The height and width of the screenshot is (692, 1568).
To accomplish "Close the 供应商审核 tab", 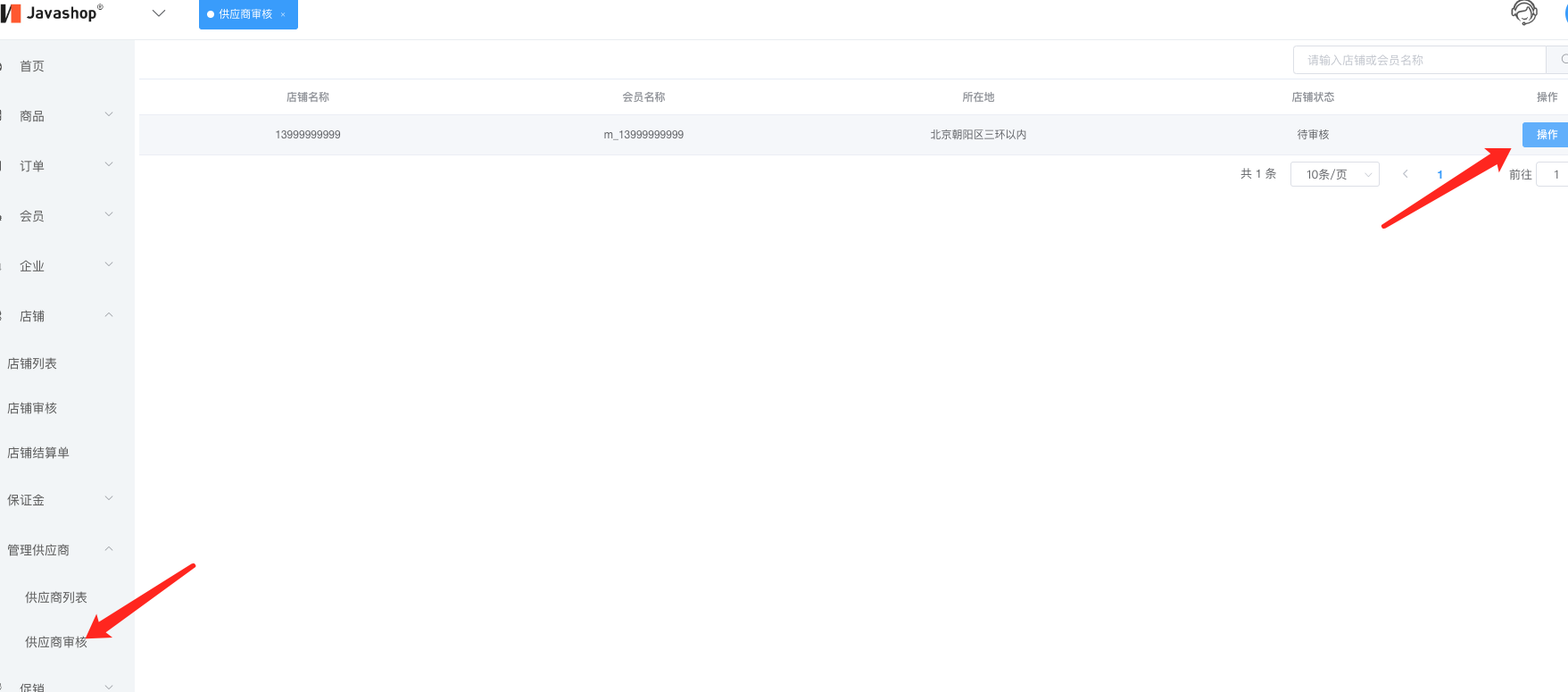I will point(283,14).
